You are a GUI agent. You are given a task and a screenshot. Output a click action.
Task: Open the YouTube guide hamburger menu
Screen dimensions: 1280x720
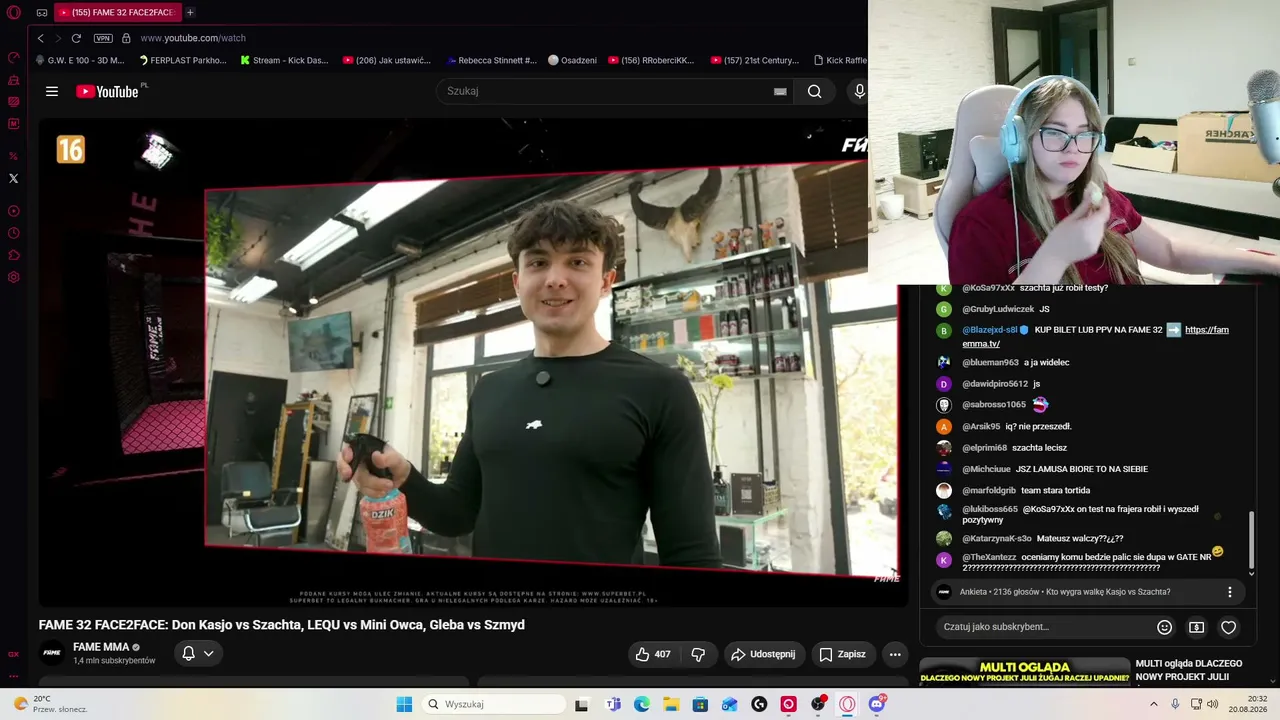coord(52,91)
